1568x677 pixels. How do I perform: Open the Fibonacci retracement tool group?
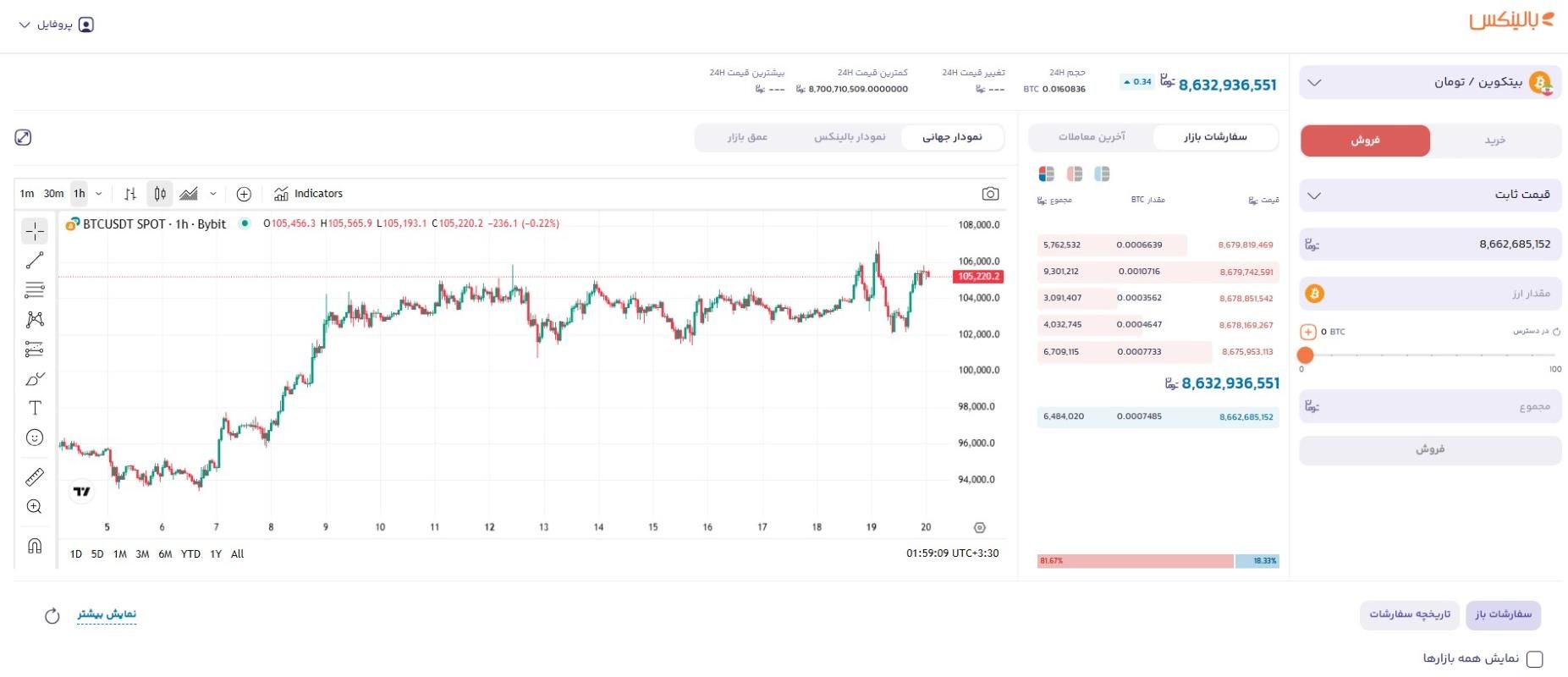click(35, 290)
